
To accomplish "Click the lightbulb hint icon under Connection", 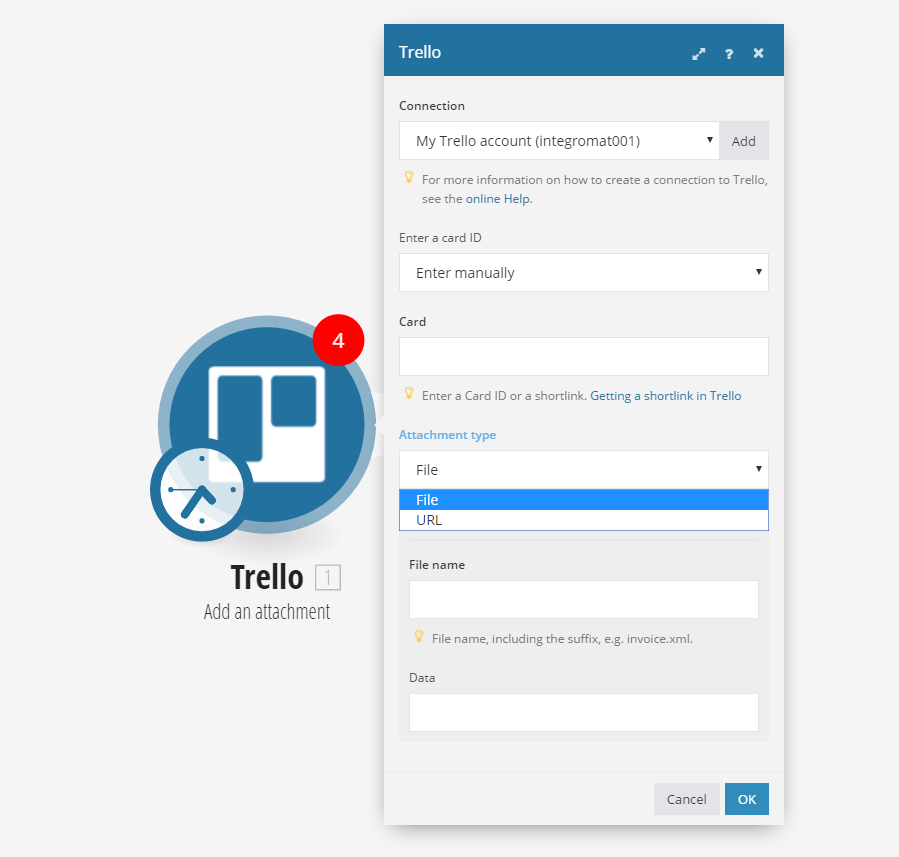I will pyautogui.click(x=409, y=177).
